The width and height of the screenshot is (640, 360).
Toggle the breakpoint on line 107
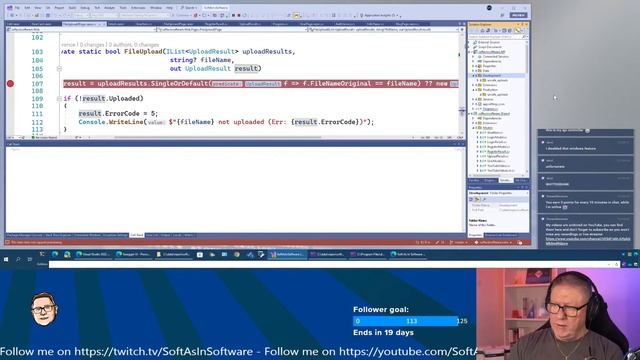[x=10, y=84]
